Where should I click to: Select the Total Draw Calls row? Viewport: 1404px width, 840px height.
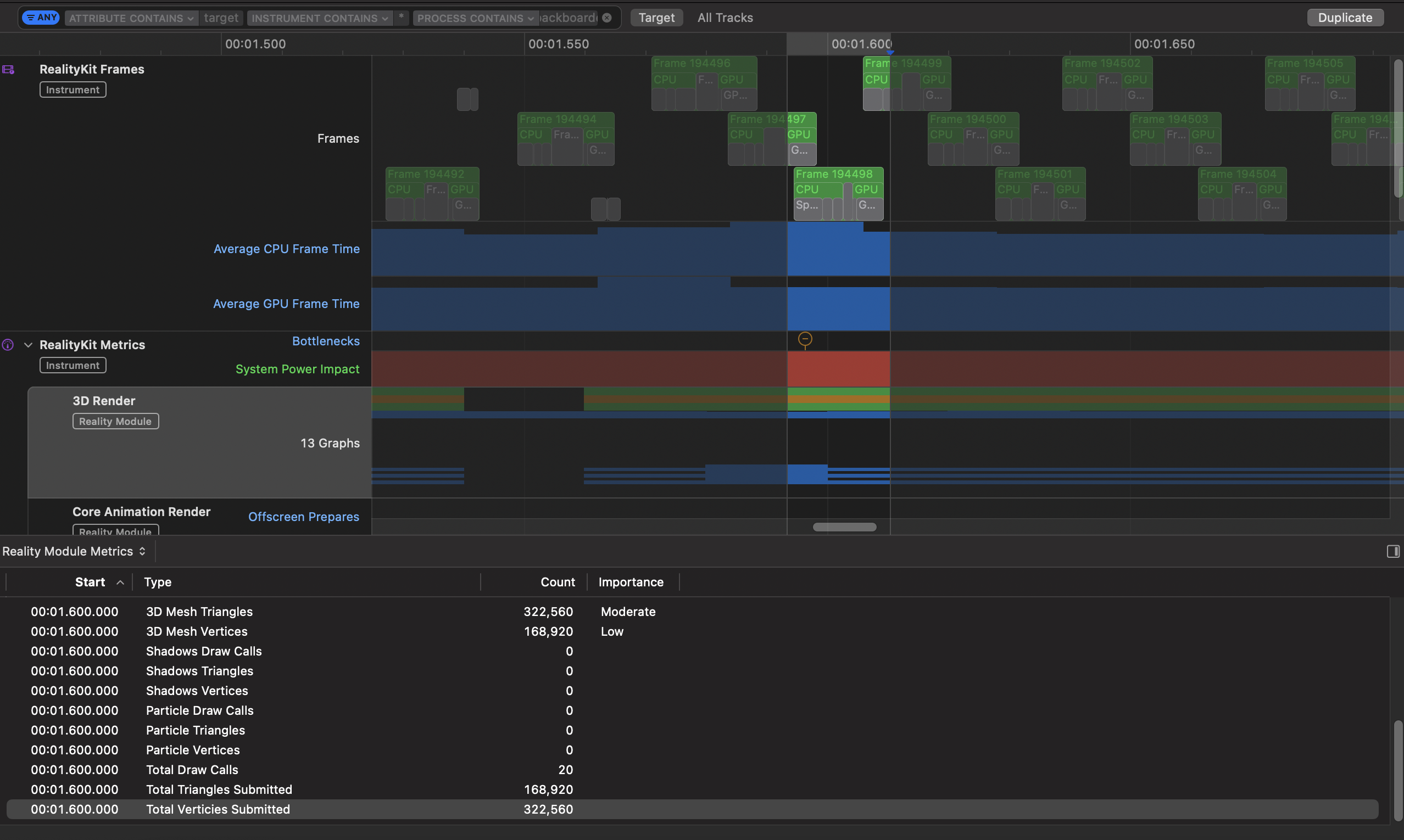coord(192,770)
